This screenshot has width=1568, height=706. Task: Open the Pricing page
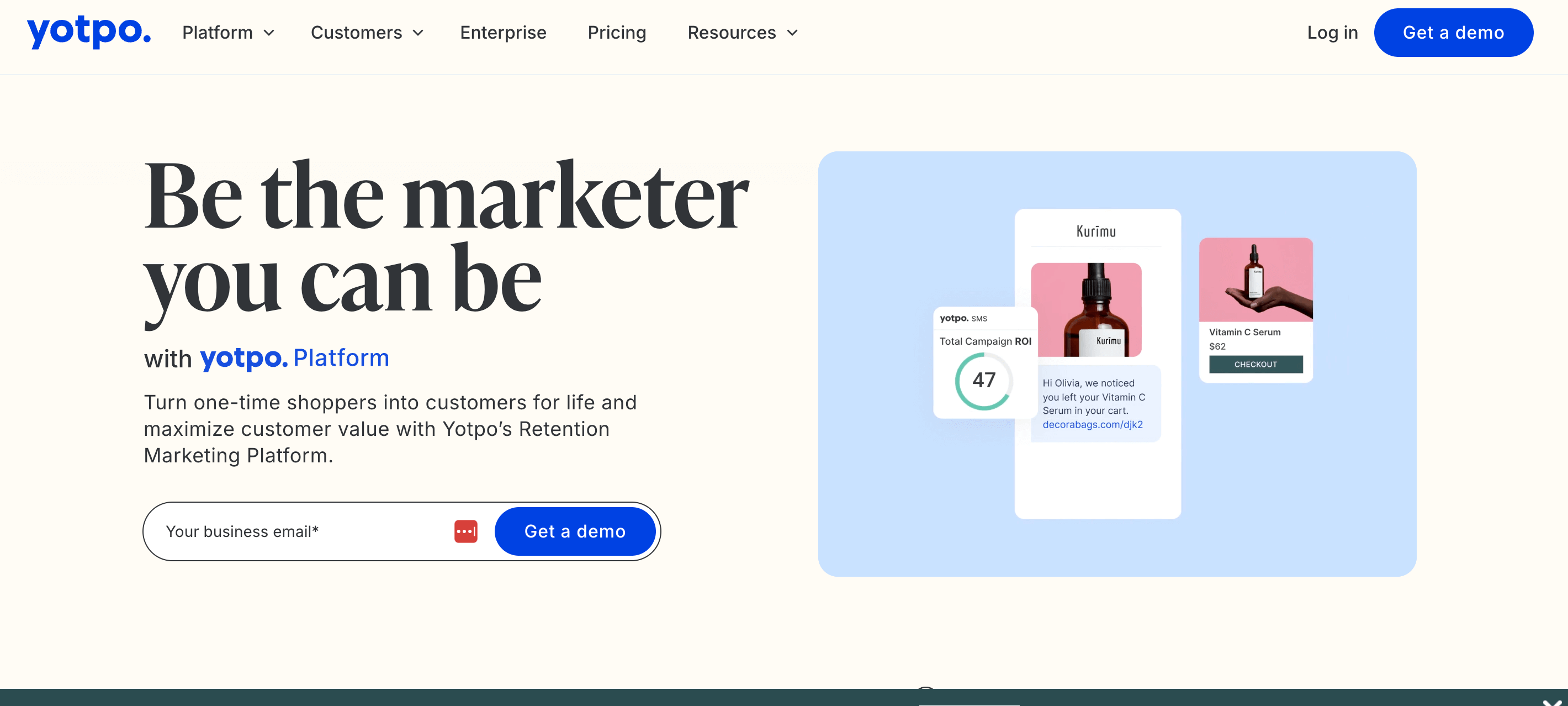point(617,32)
